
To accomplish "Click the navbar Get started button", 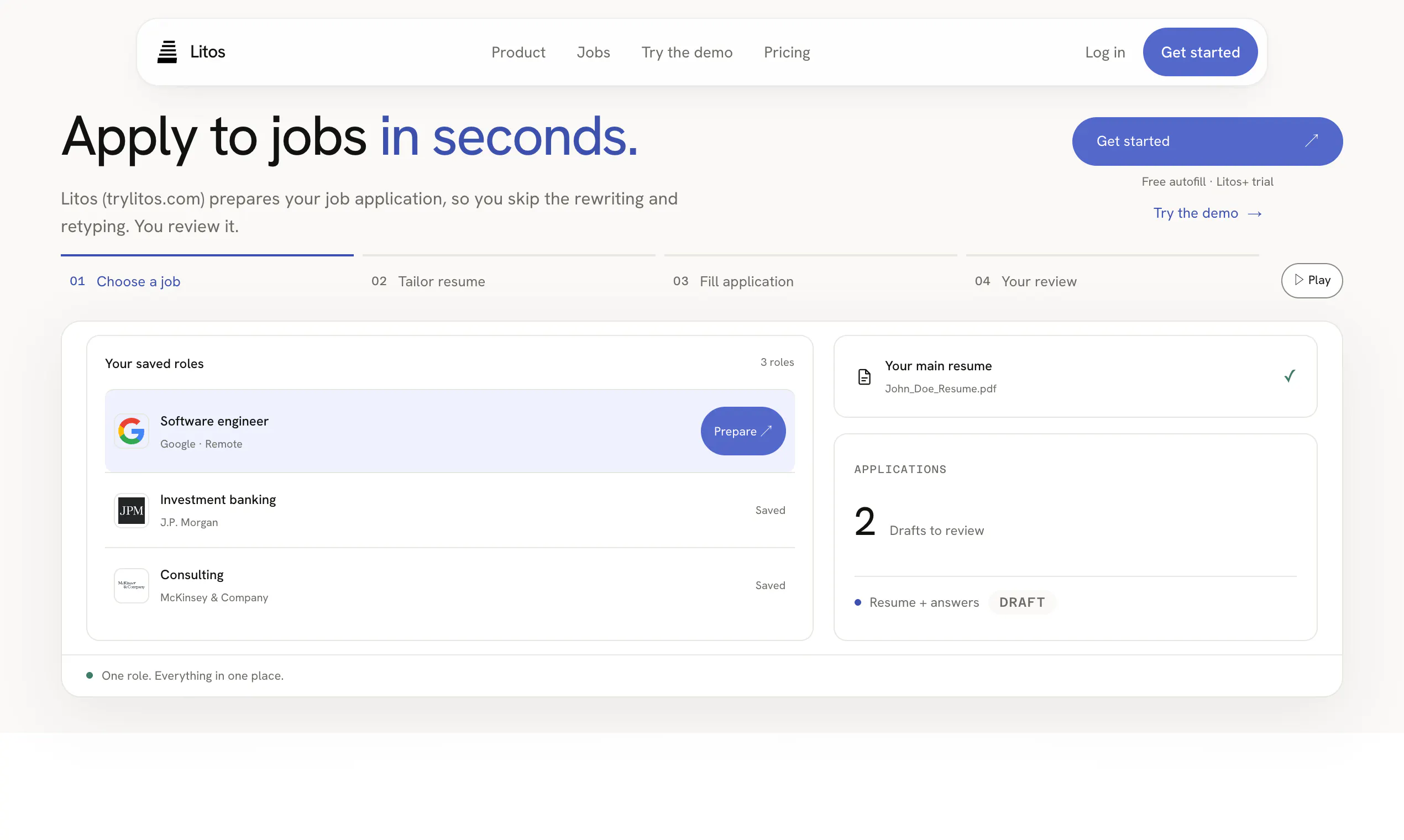I will point(1200,52).
